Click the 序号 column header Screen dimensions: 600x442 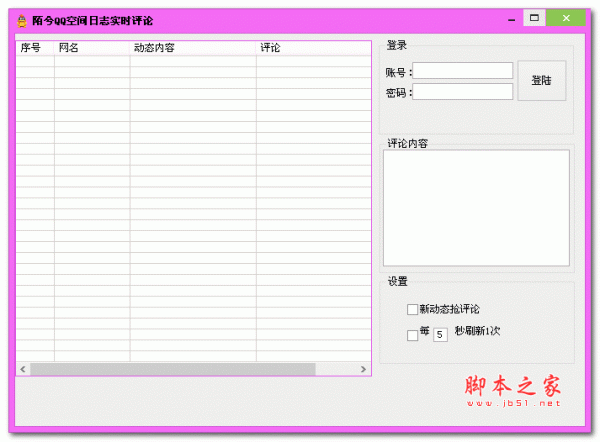(x=35, y=48)
